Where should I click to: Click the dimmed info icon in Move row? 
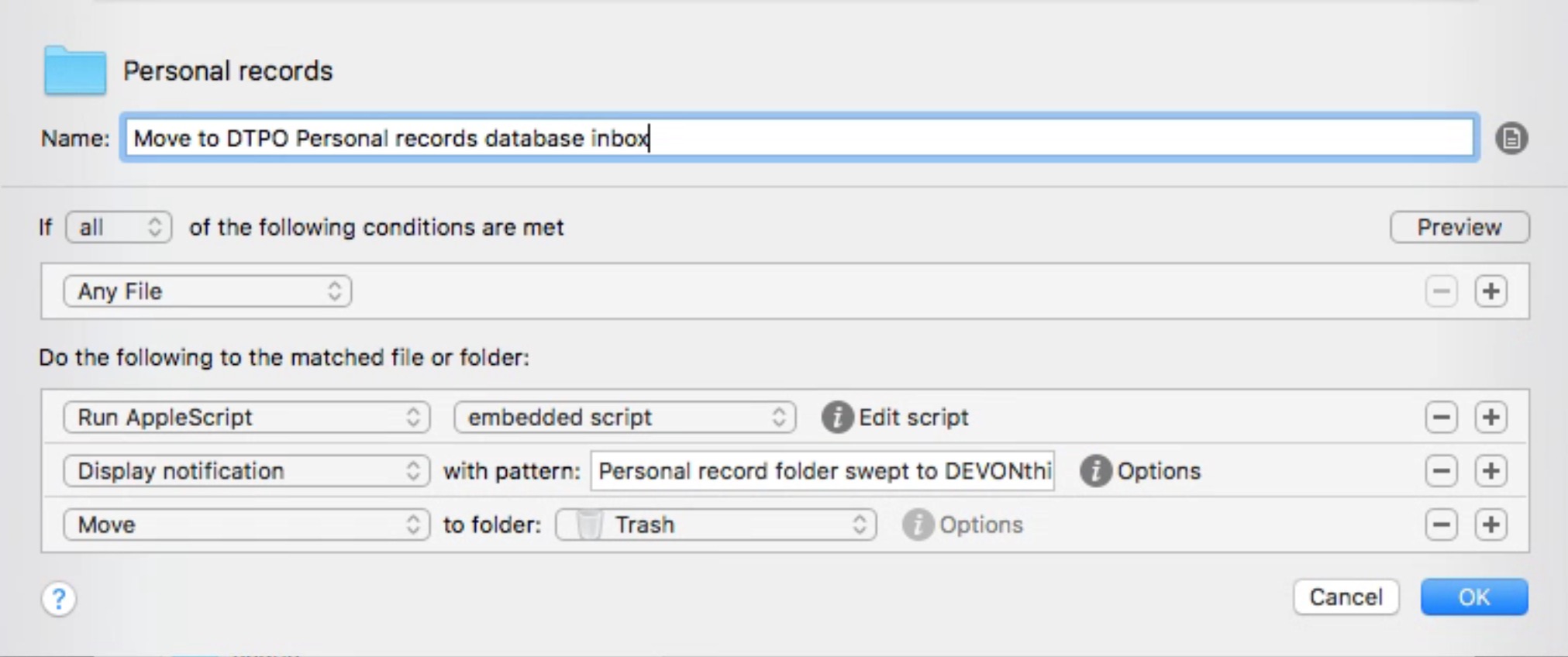tap(918, 525)
